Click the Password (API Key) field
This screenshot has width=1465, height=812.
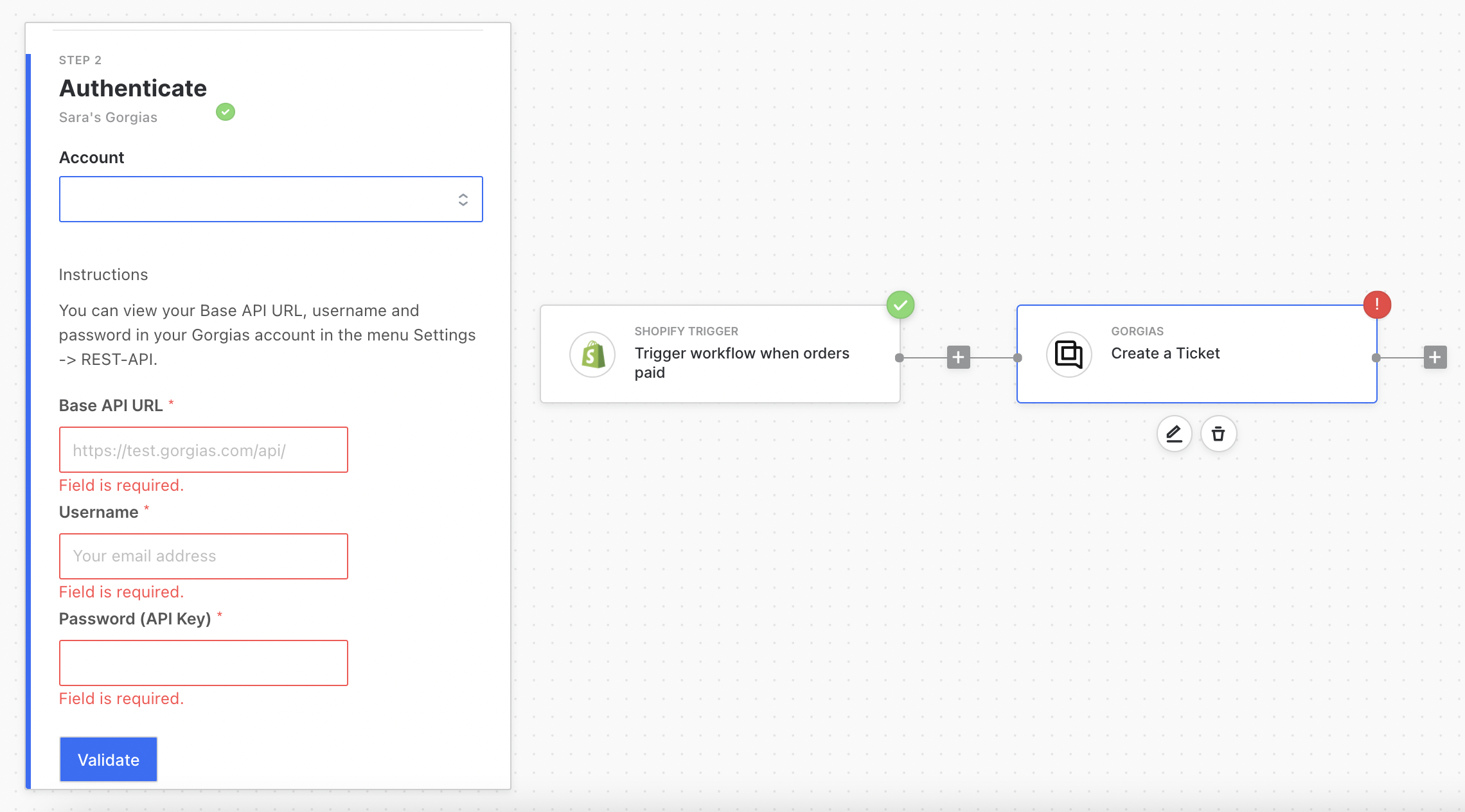[203, 663]
